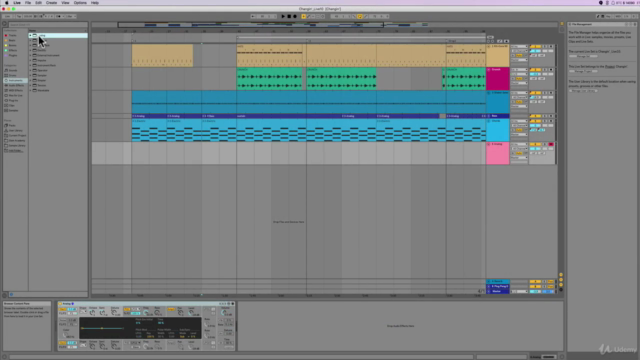Expand the Impulse instrument folder

(30, 60)
